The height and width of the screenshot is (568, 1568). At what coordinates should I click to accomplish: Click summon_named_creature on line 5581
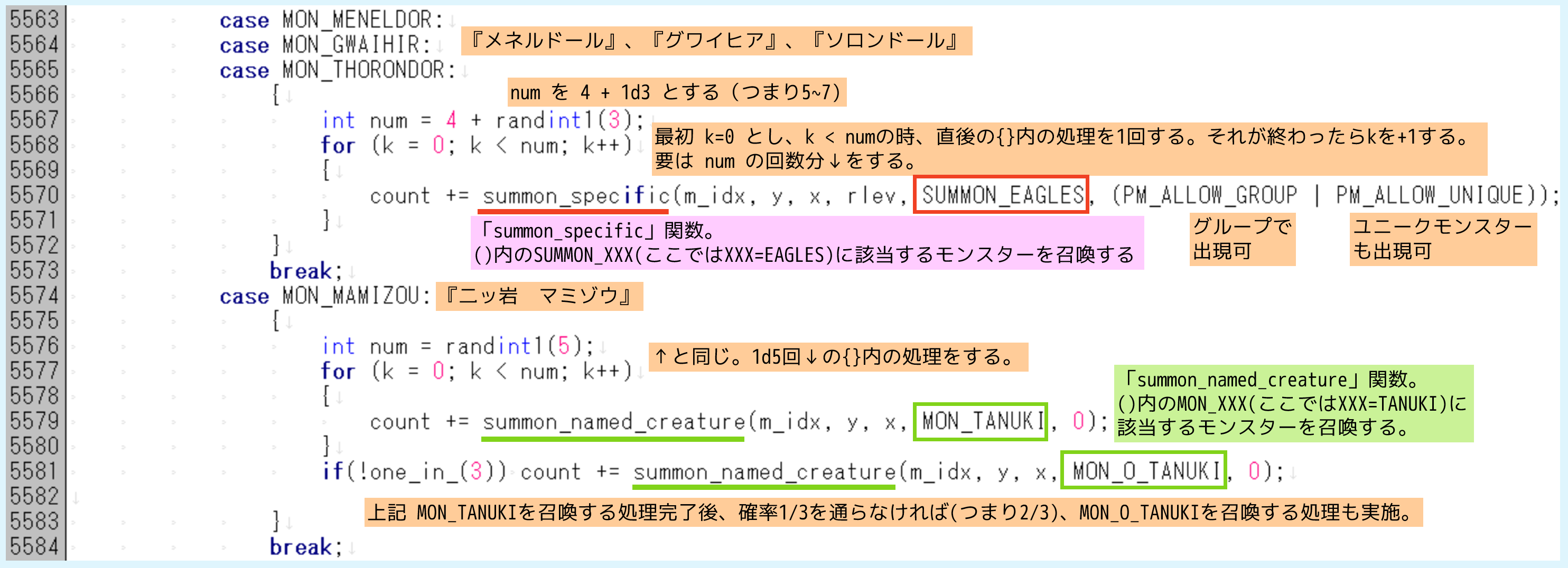[764, 472]
